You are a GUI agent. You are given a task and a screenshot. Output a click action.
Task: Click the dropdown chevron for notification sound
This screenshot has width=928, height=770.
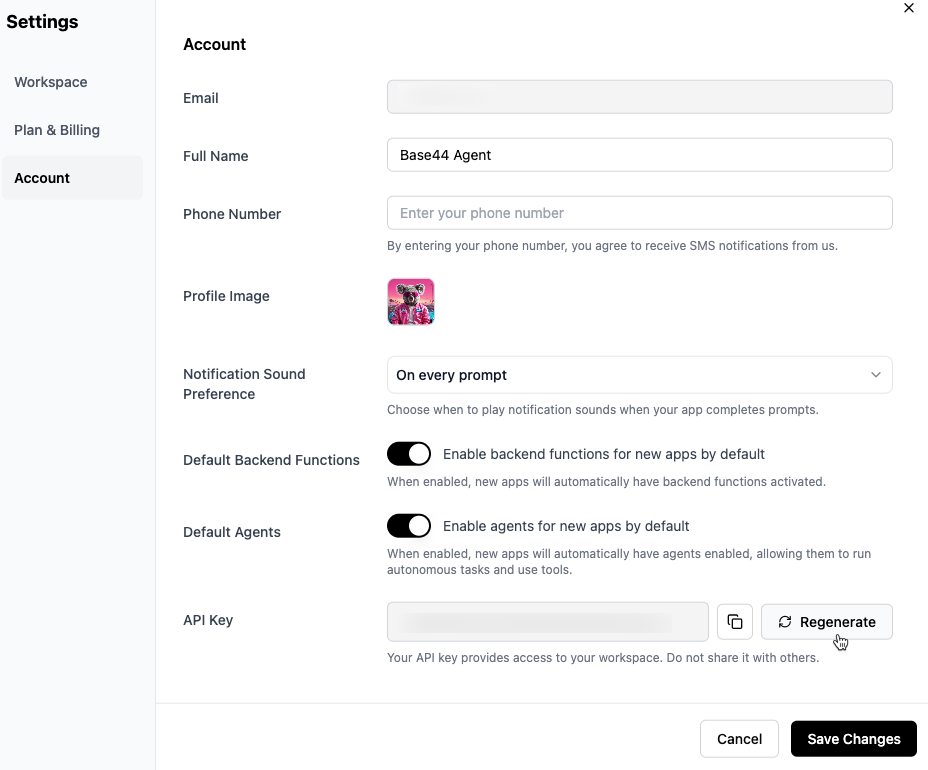point(876,374)
